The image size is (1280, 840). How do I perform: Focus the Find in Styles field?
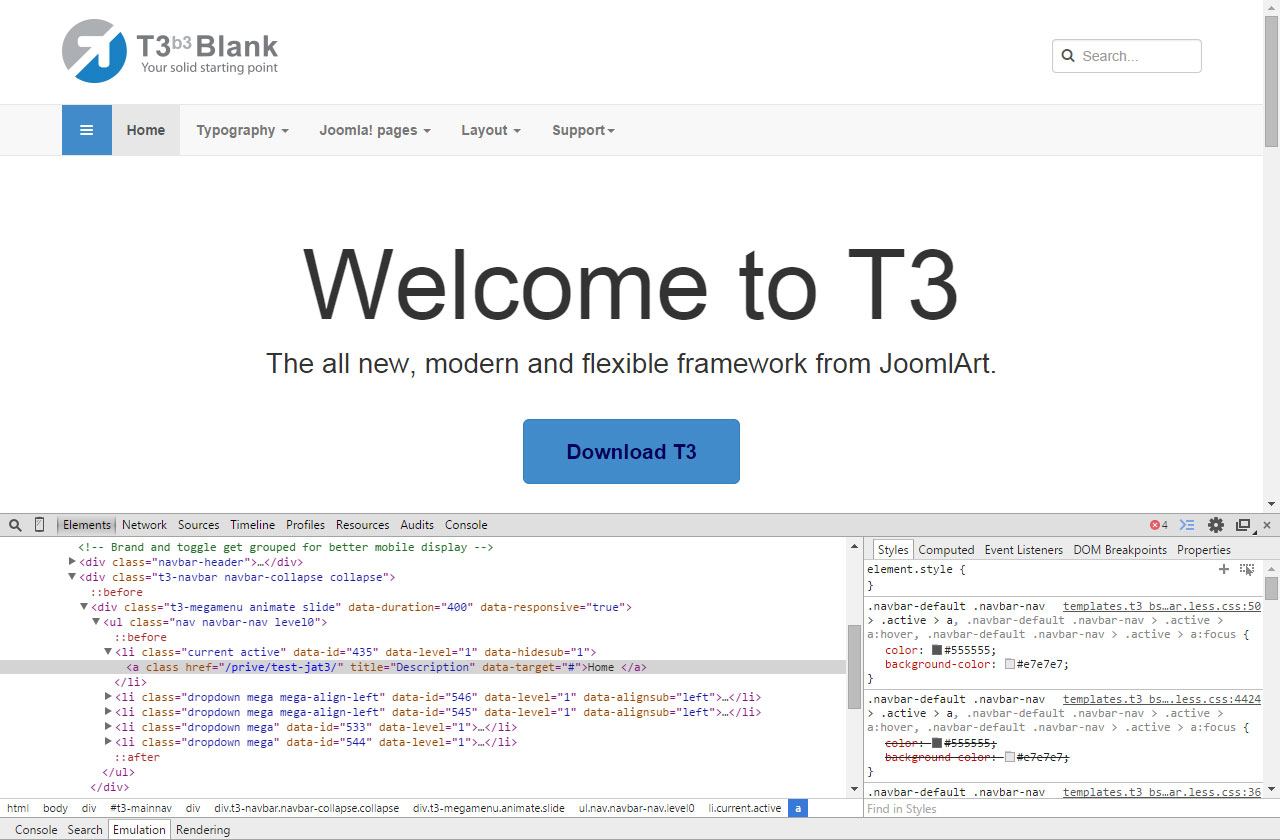tap(1063, 808)
